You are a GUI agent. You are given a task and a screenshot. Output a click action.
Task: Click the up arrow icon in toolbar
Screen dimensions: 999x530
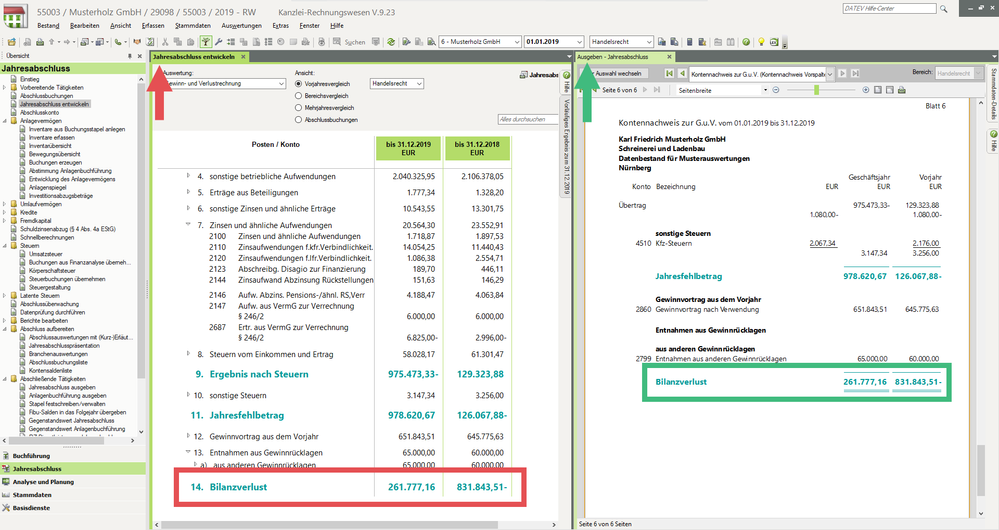coord(52,42)
